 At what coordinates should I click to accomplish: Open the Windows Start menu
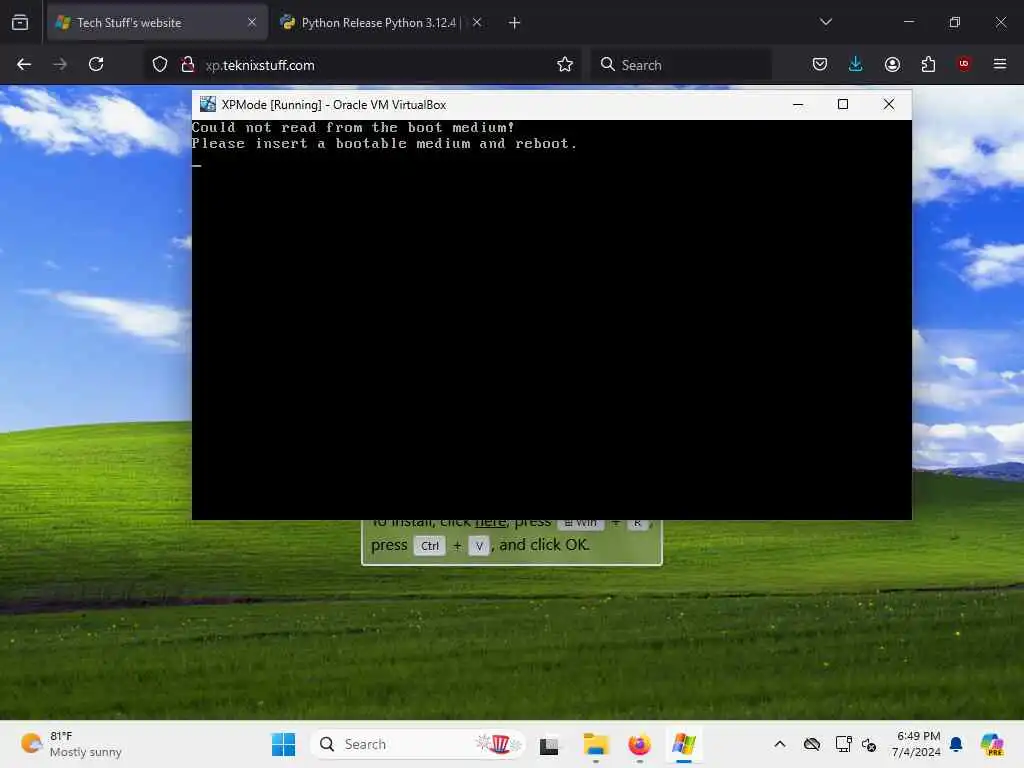[283, 744]
